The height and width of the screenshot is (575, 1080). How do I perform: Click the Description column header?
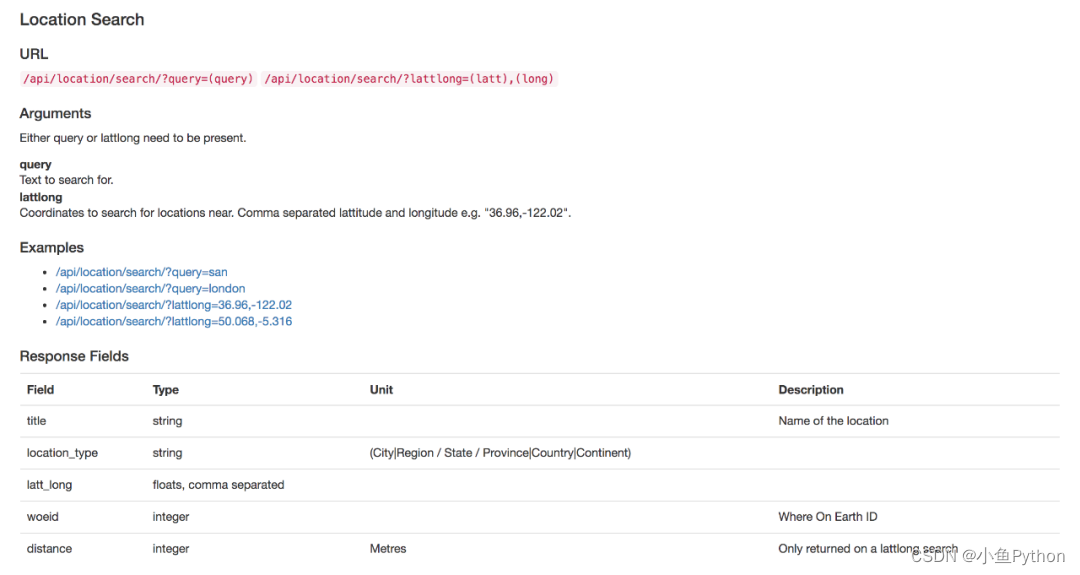click(811, 390)
